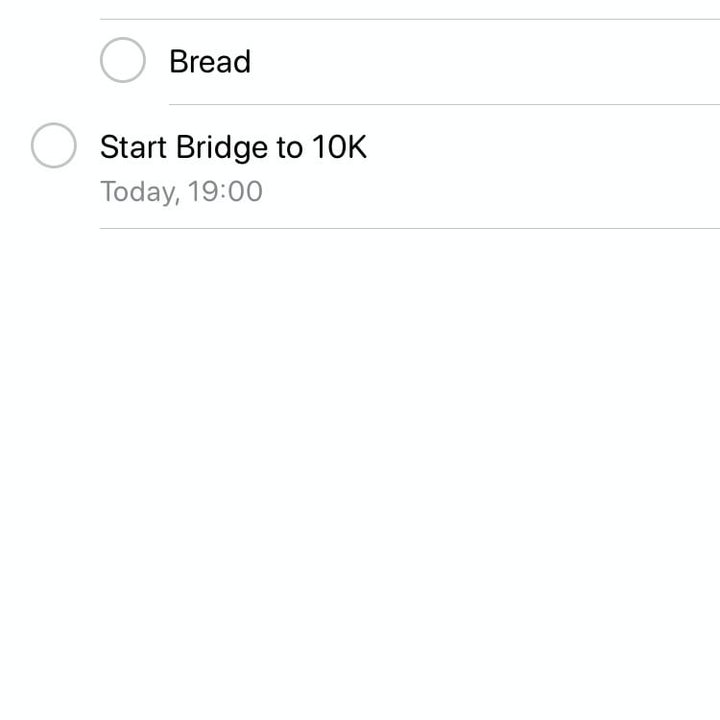Screen dimensions: 720x720
Task: Click the separator line below Today, 19:00
Action: tap(400, 228)
